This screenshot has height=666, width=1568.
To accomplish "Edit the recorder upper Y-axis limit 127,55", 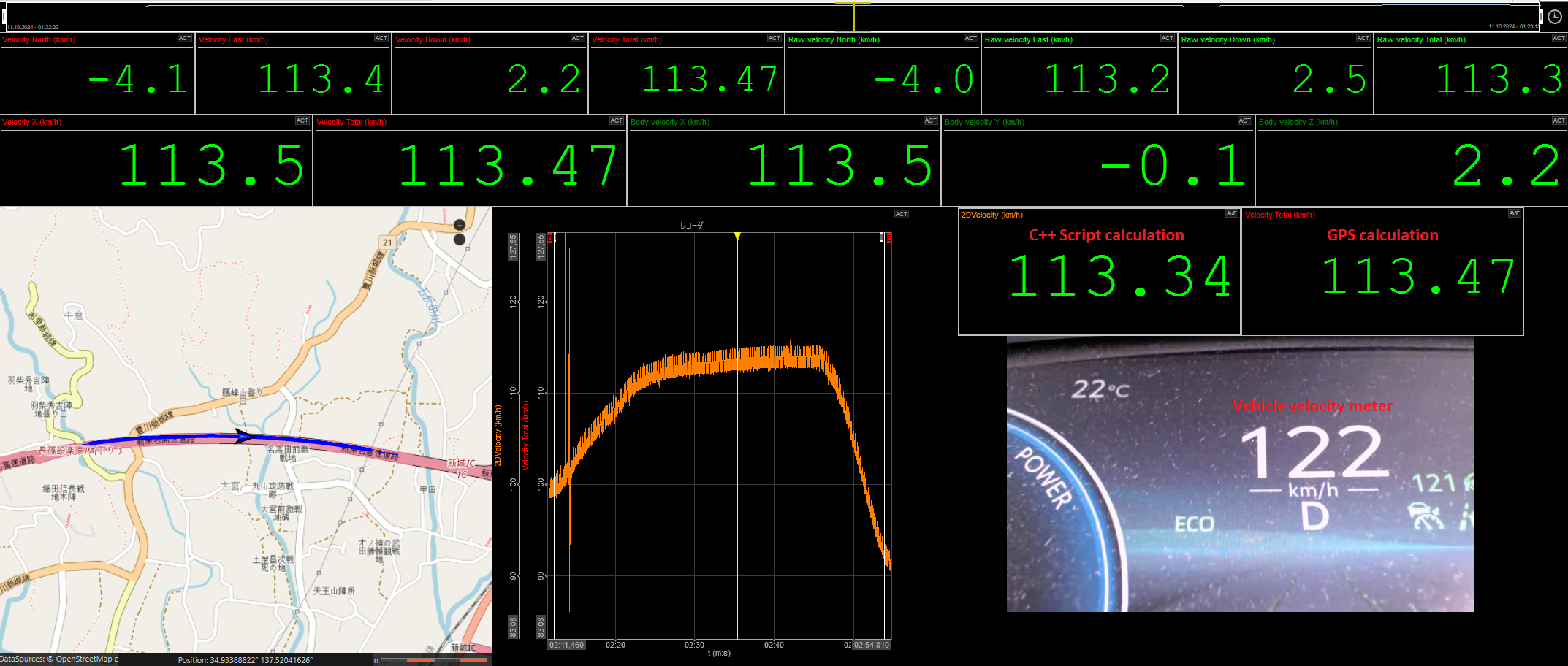I will click(x=541, y=246).
